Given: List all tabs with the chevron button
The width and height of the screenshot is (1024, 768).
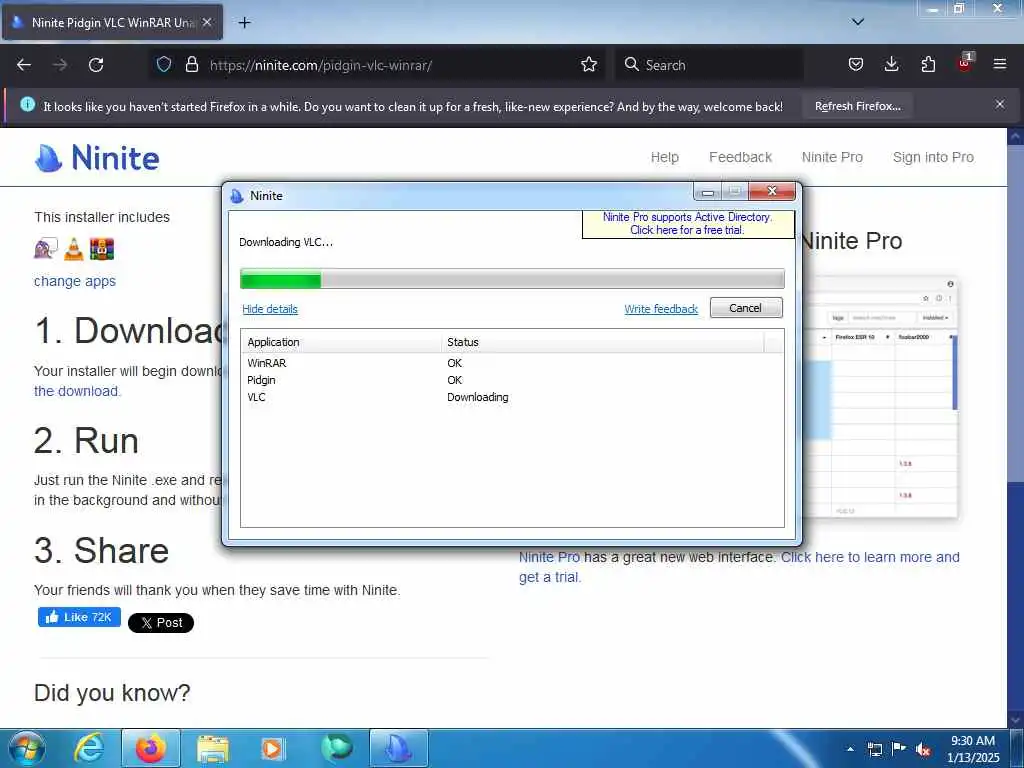Looking at the screenshot, I should tap(858, 22).
